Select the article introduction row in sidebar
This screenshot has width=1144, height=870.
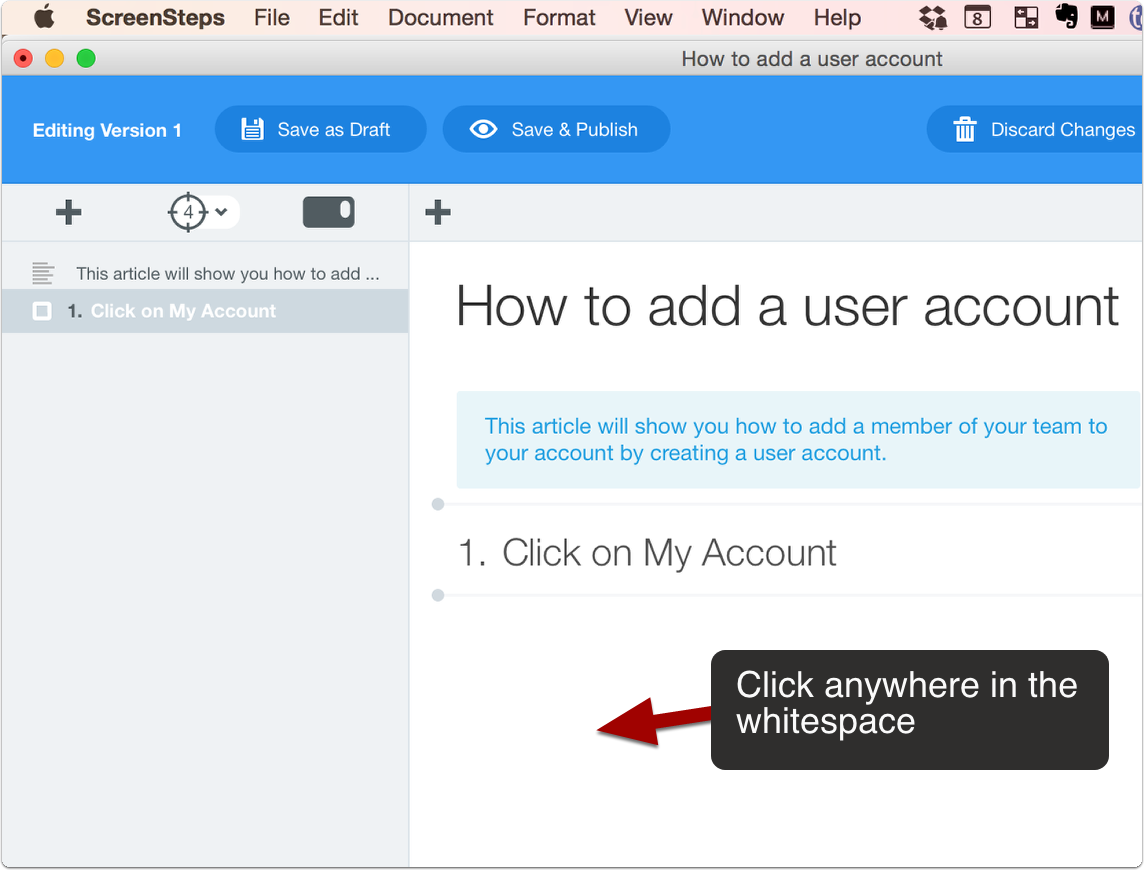pos(205,273)
